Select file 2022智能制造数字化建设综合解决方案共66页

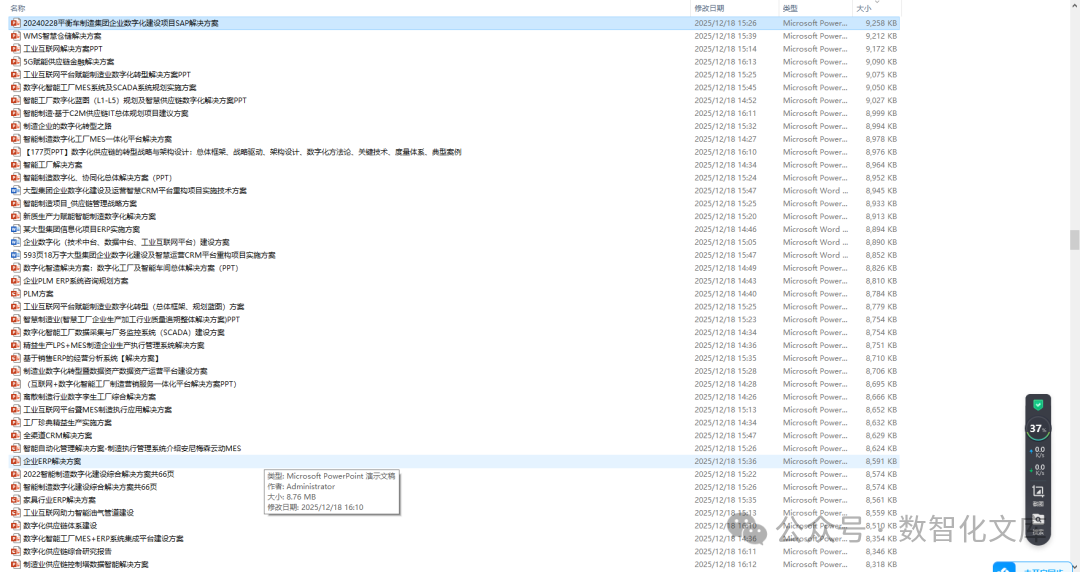pyautogui.click(x=98, y=474)
